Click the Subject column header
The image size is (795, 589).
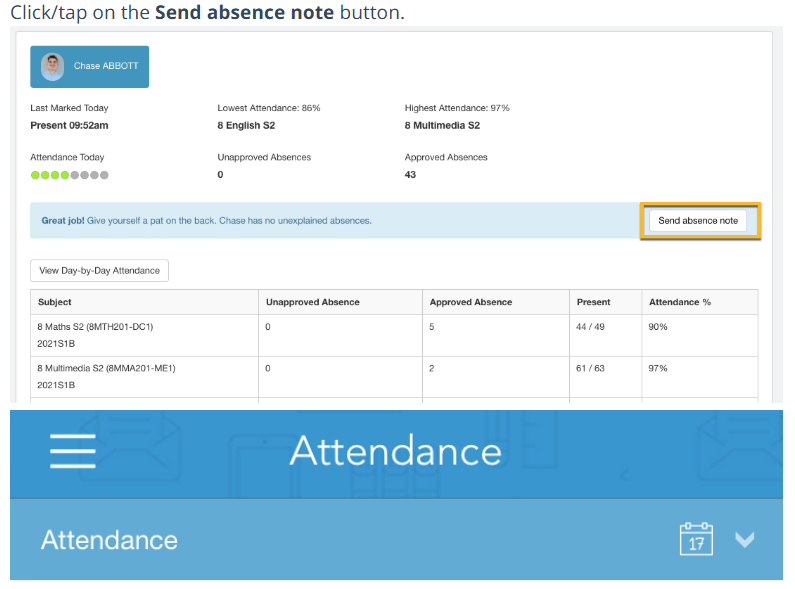[55, 302]
